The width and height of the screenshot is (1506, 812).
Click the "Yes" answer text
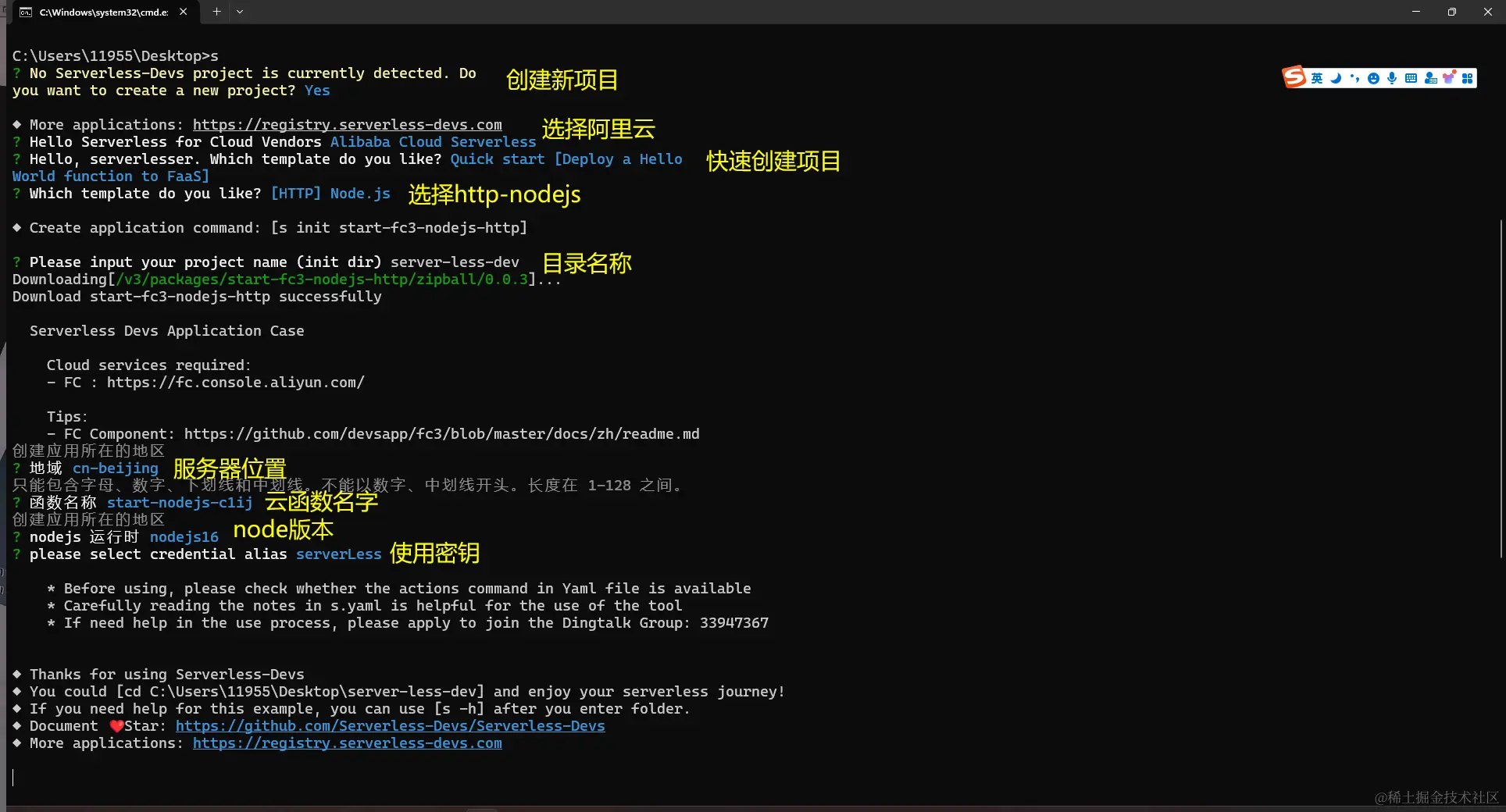317,91
